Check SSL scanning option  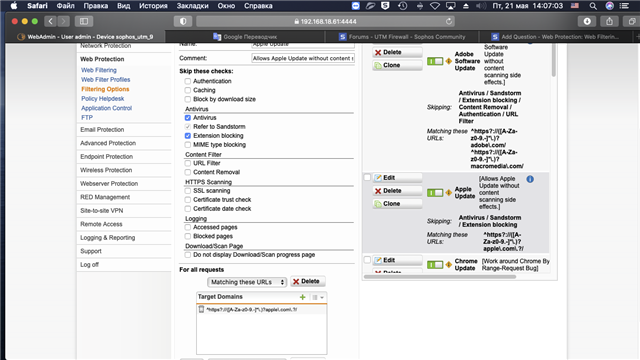point(188,191)
